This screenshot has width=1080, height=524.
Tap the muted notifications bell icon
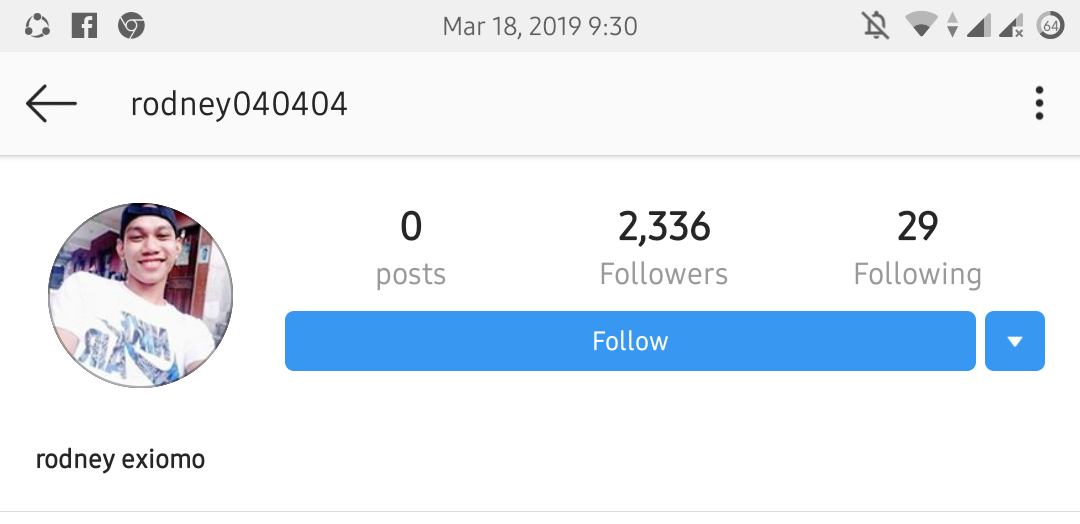pyautogui.click(x=875, y=26)
